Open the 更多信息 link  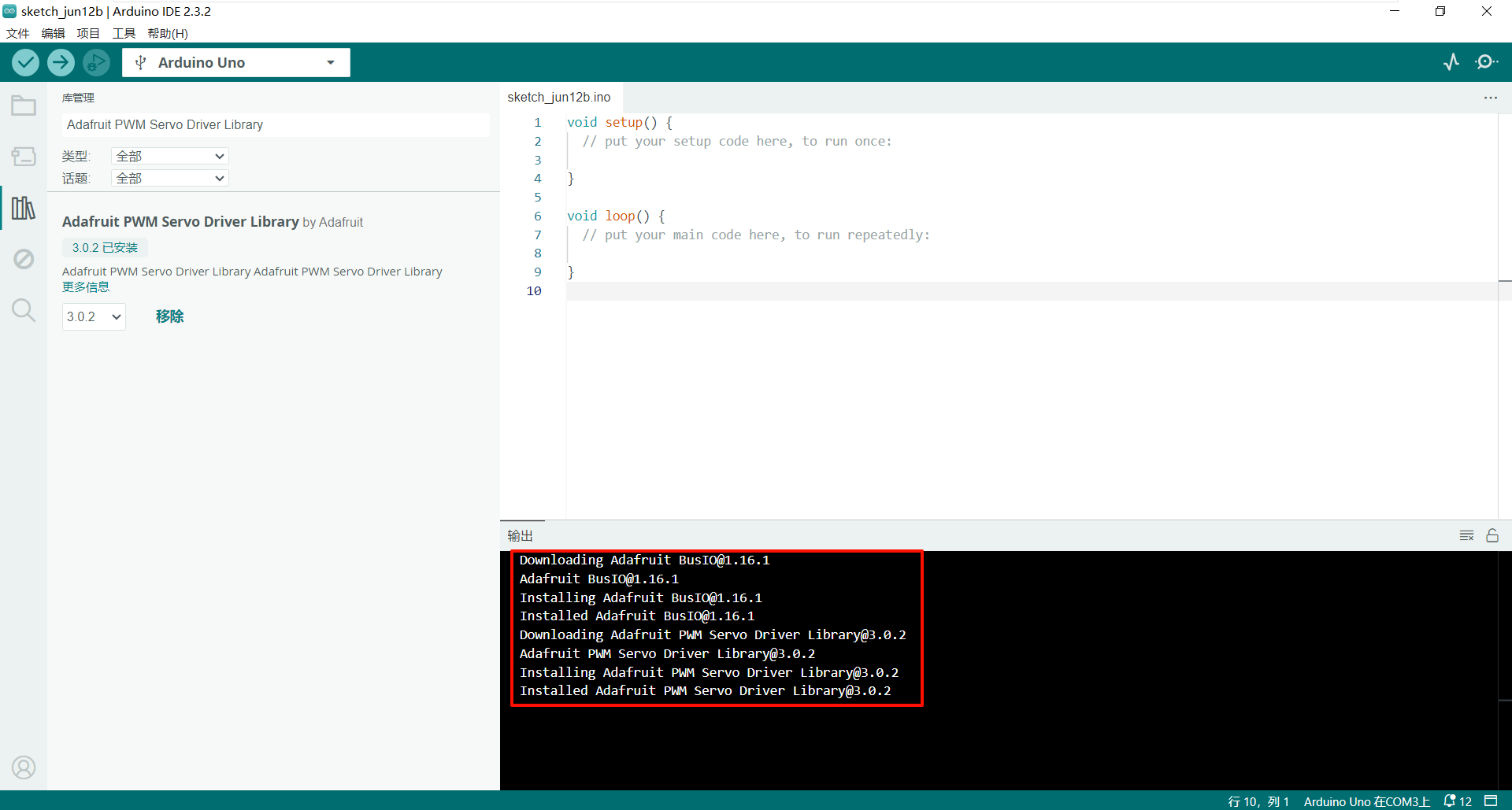(x=86, y=287)
